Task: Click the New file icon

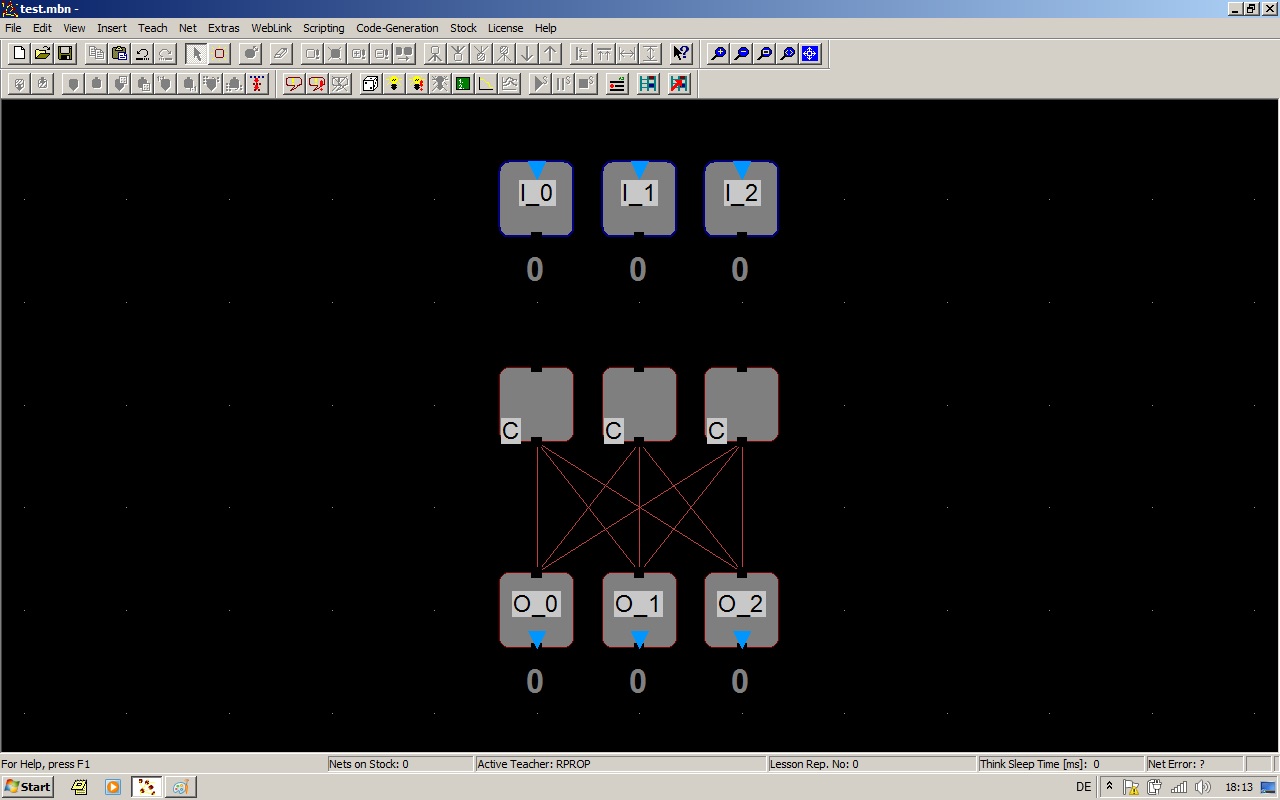Action: (x=19, y=54)
